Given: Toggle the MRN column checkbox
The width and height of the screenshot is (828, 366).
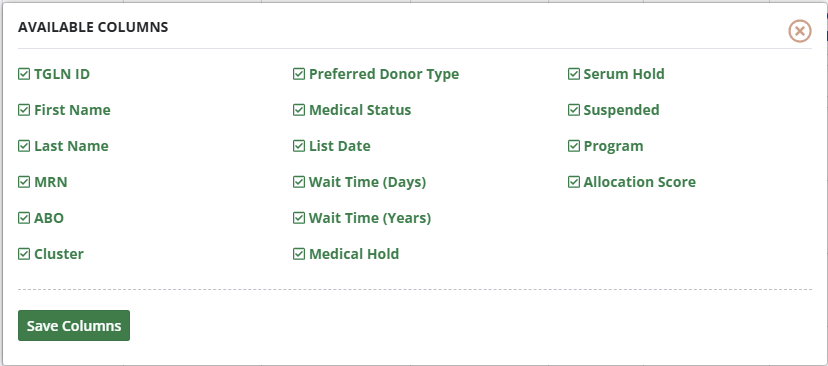Looking at the screenshot, I should click(x=24, y=182).
